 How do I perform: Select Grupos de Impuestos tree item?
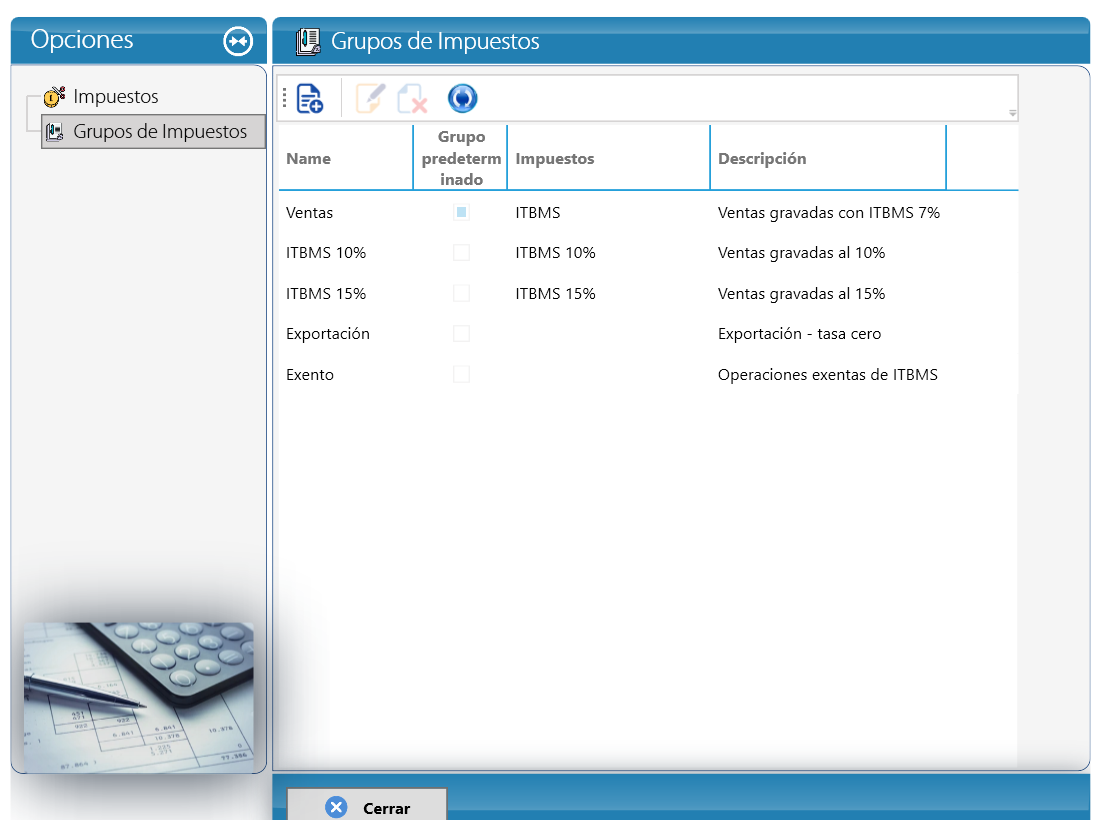154,131
